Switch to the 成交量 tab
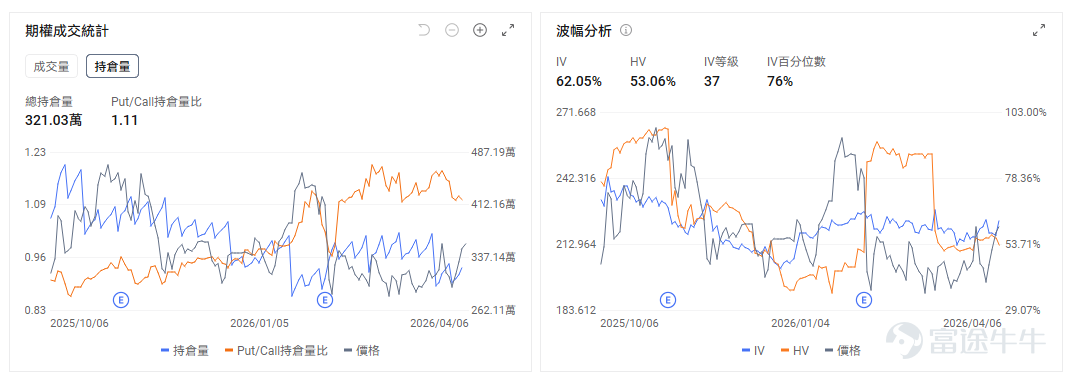The height and width of the screenshot is (377, 1066). pyautogui.click(x=52, y=67)
